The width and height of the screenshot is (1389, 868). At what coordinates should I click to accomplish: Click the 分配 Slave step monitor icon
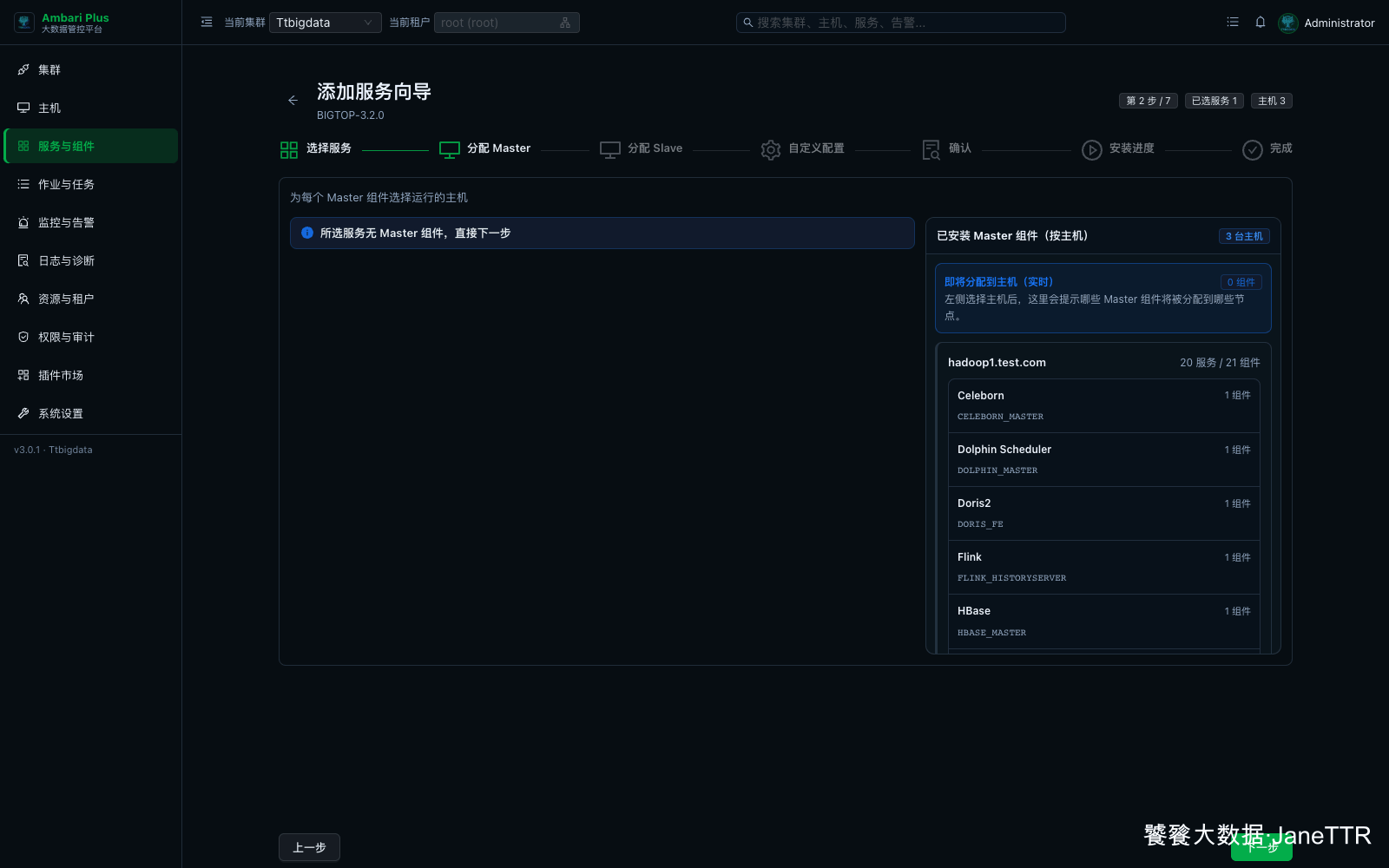coord(610,150)
